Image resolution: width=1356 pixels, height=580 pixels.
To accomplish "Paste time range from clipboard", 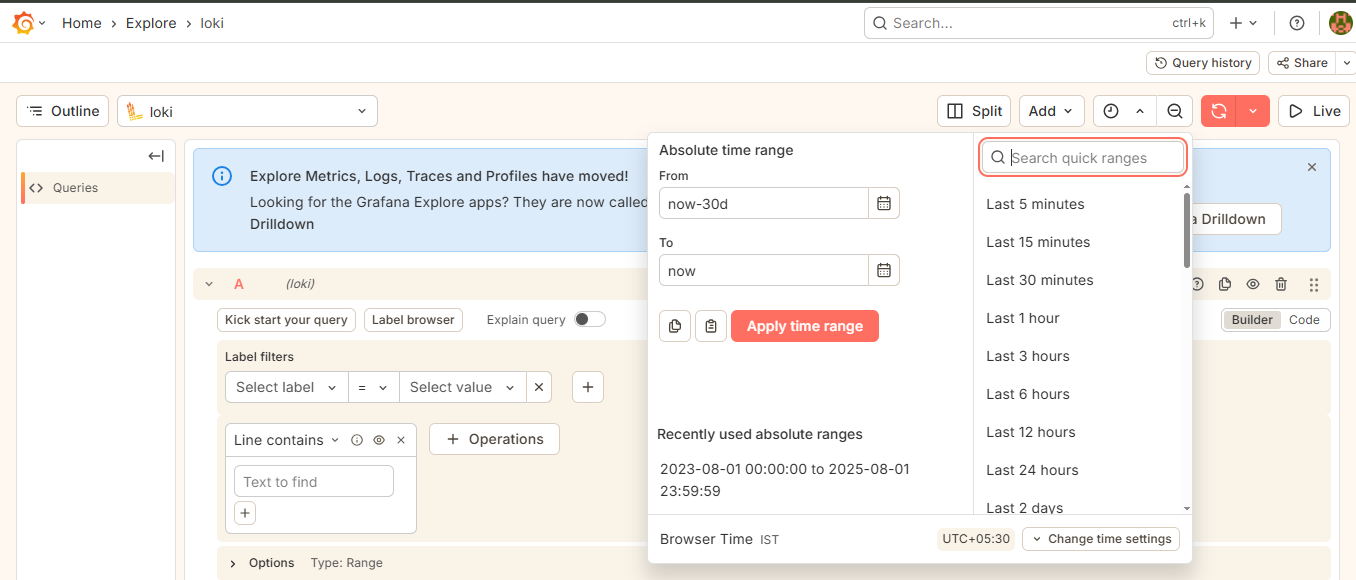I will [x=711, y=326].
